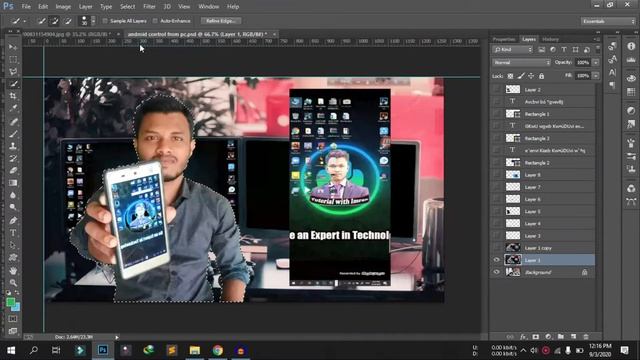Image resolution: width=640 pixels, height=360 pixels.
Task: Click Lock all padlock icon
Action: (541, 76)
